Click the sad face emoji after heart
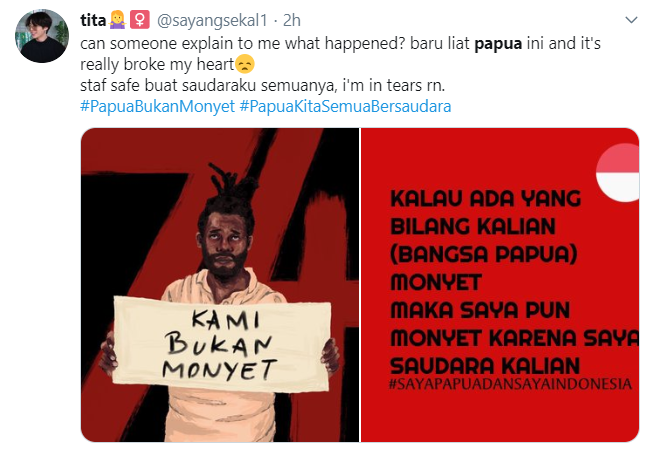The image size is (646, 450). [245, 64]
